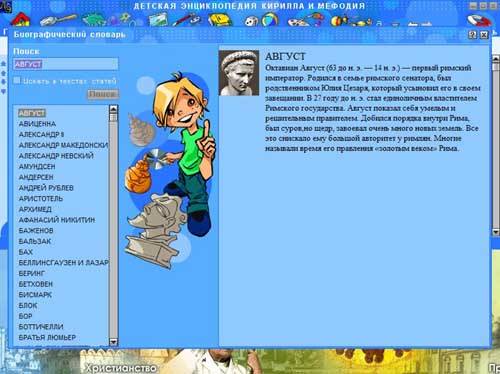500x374 pixels.
Task: Select 'БЕТХОВЕН' from the list
Action: click(36, 284)
